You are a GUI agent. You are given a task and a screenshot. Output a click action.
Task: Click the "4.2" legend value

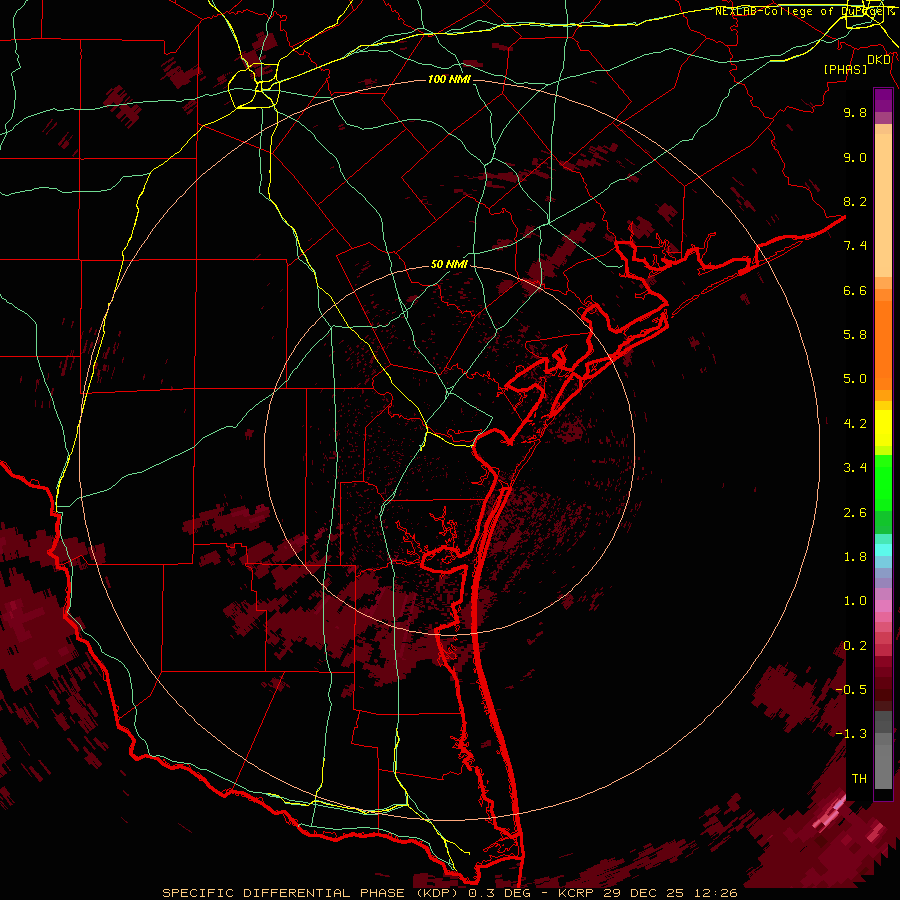(855, 424)
